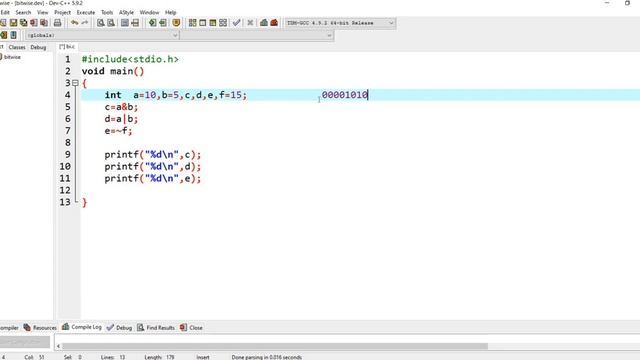Click the 'Insert' mode status bar entry
The image size is (640, 360).
click(203, 357)
